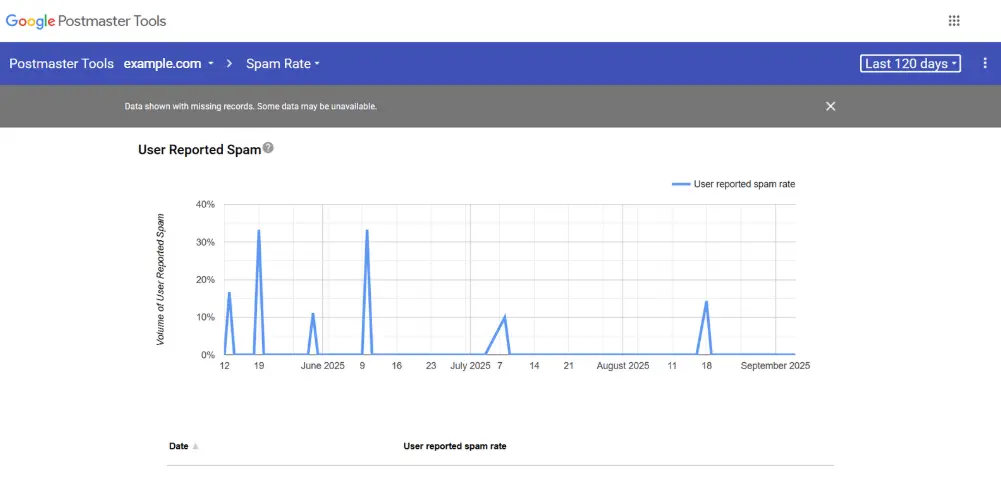Image resolution: width=1001 pixels, height=480 pixels.
Task: Click the blue legend line swatch
Action: coord(680,184)
